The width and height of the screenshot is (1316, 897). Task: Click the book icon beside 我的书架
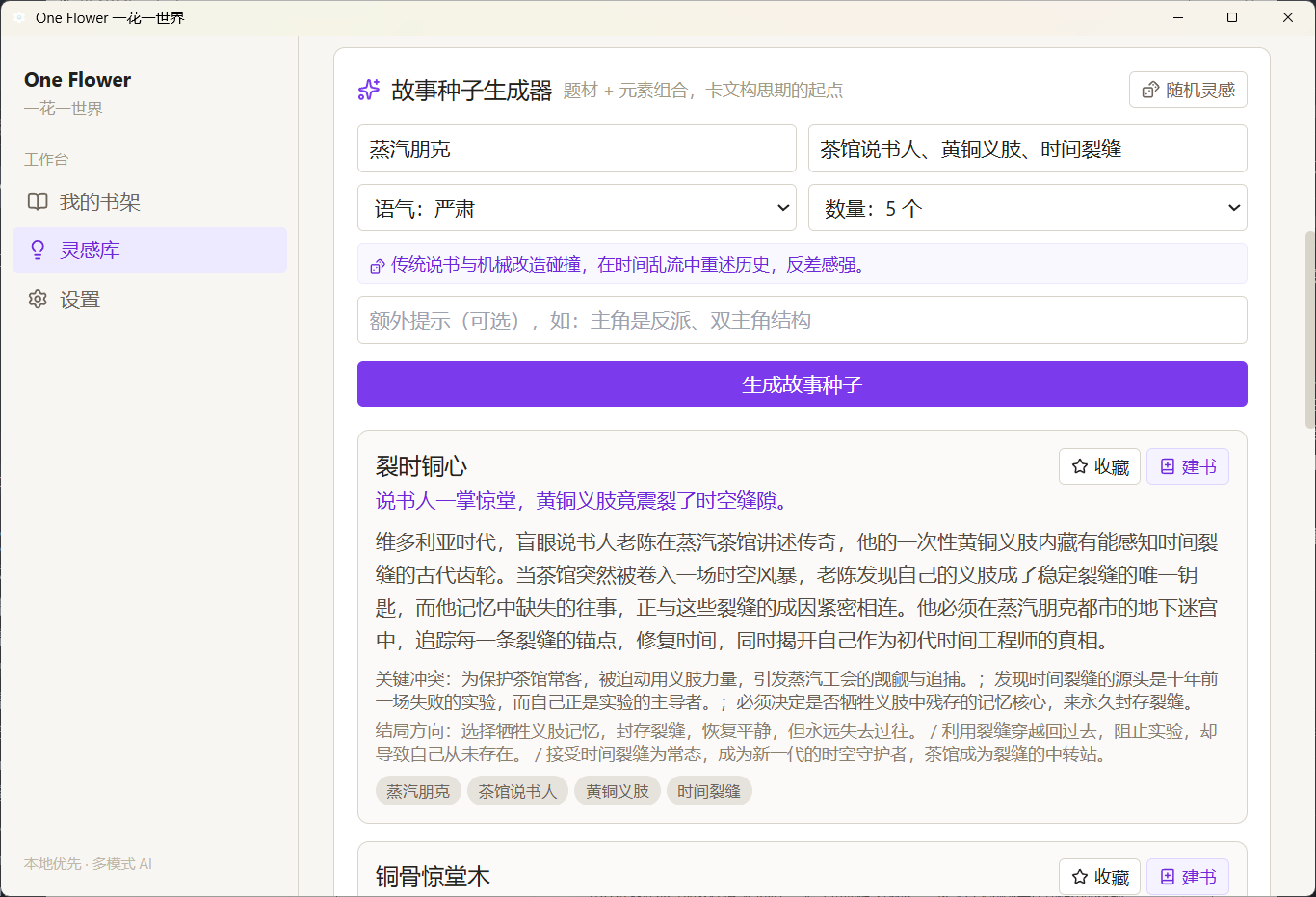pos(38,201)
